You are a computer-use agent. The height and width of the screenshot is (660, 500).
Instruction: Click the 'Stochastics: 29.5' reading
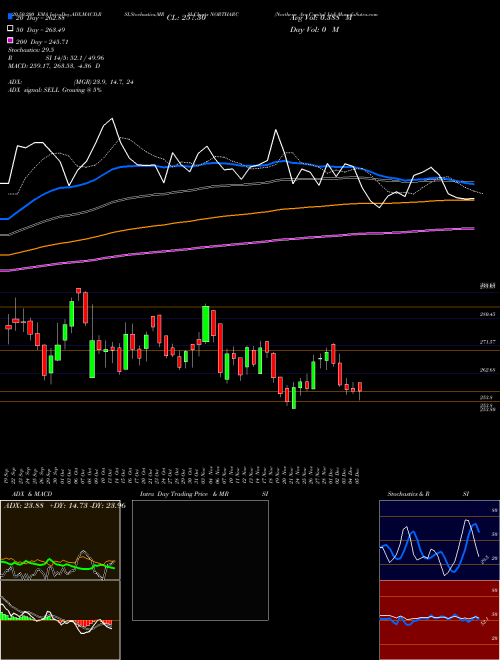tap(31, 50)
